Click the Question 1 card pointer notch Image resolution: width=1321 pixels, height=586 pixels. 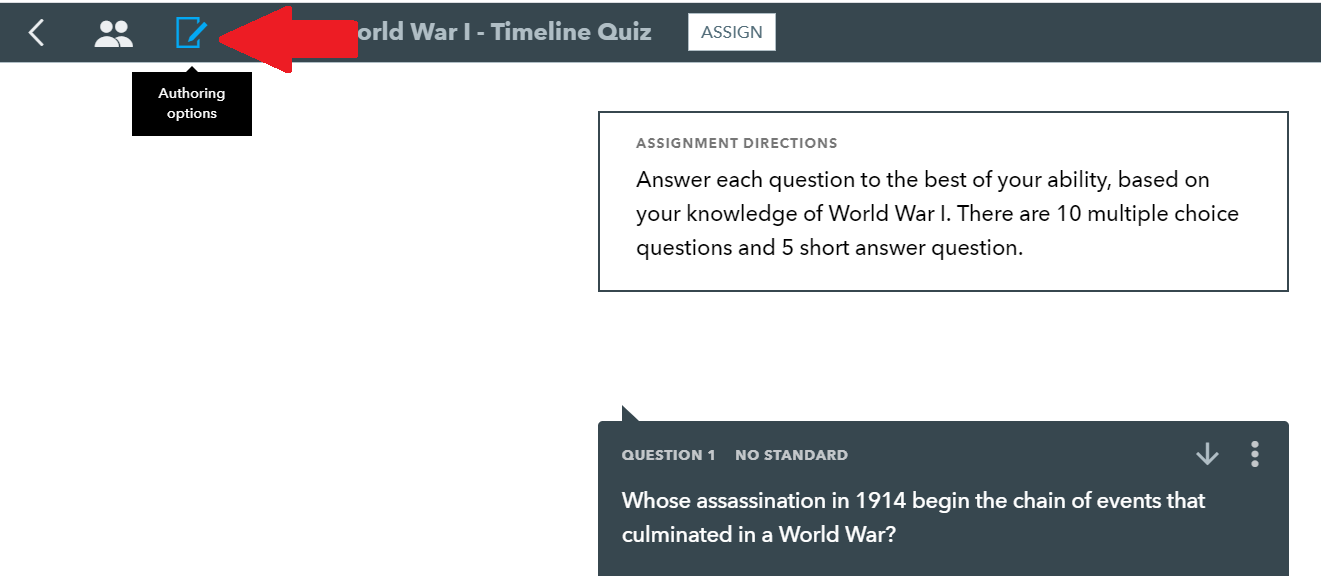631,414
